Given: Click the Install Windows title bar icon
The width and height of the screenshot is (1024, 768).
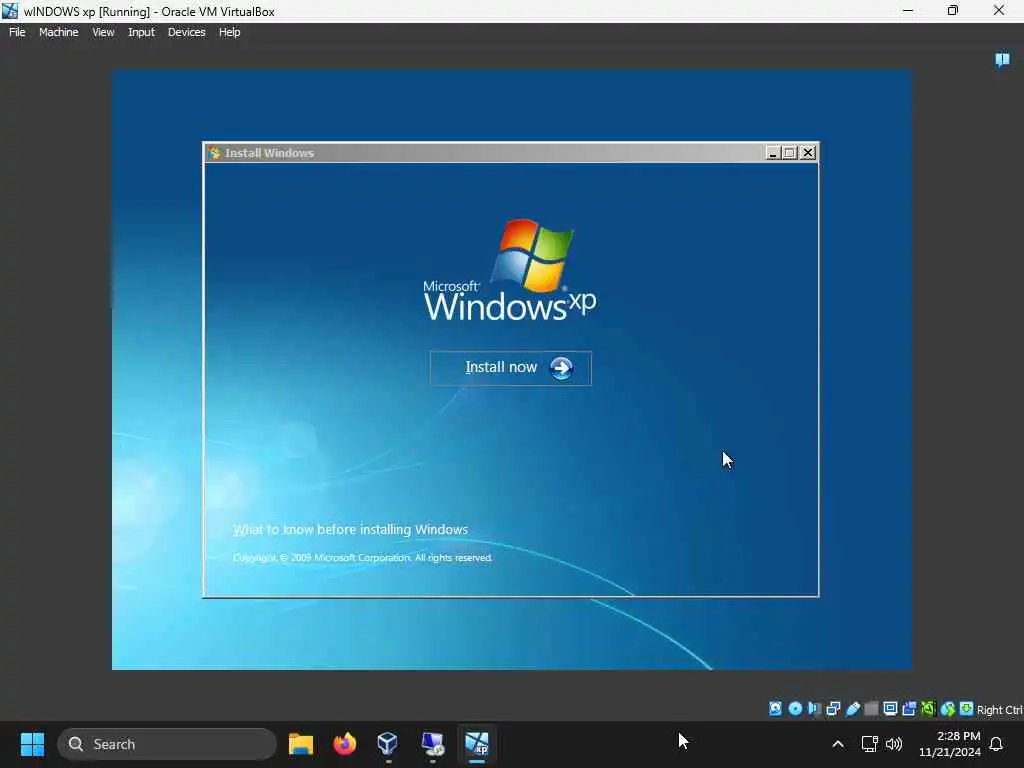Looking at the screenshot, I should (x=214, y=153).
